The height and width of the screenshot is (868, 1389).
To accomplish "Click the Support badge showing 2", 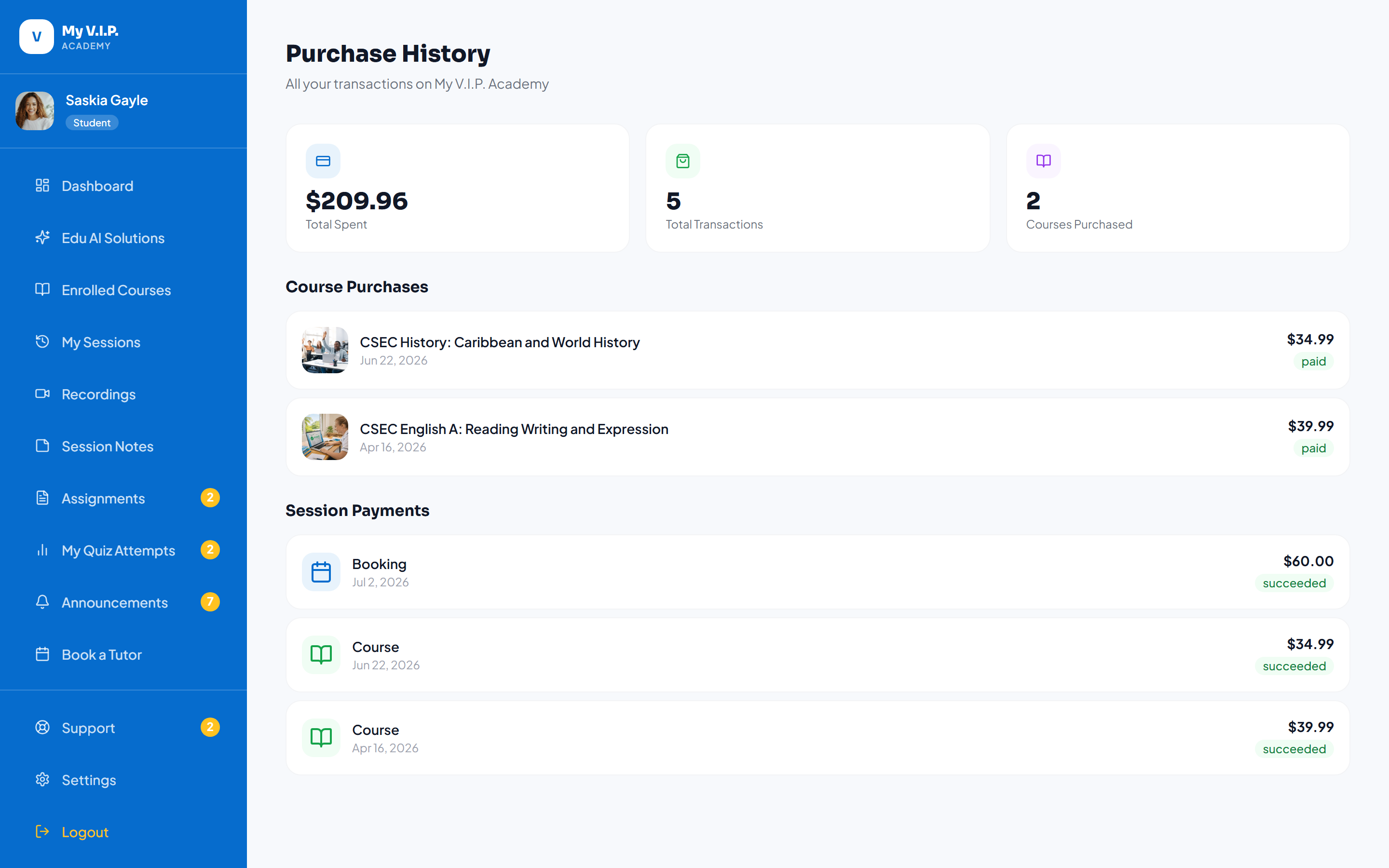I will 210,727.
